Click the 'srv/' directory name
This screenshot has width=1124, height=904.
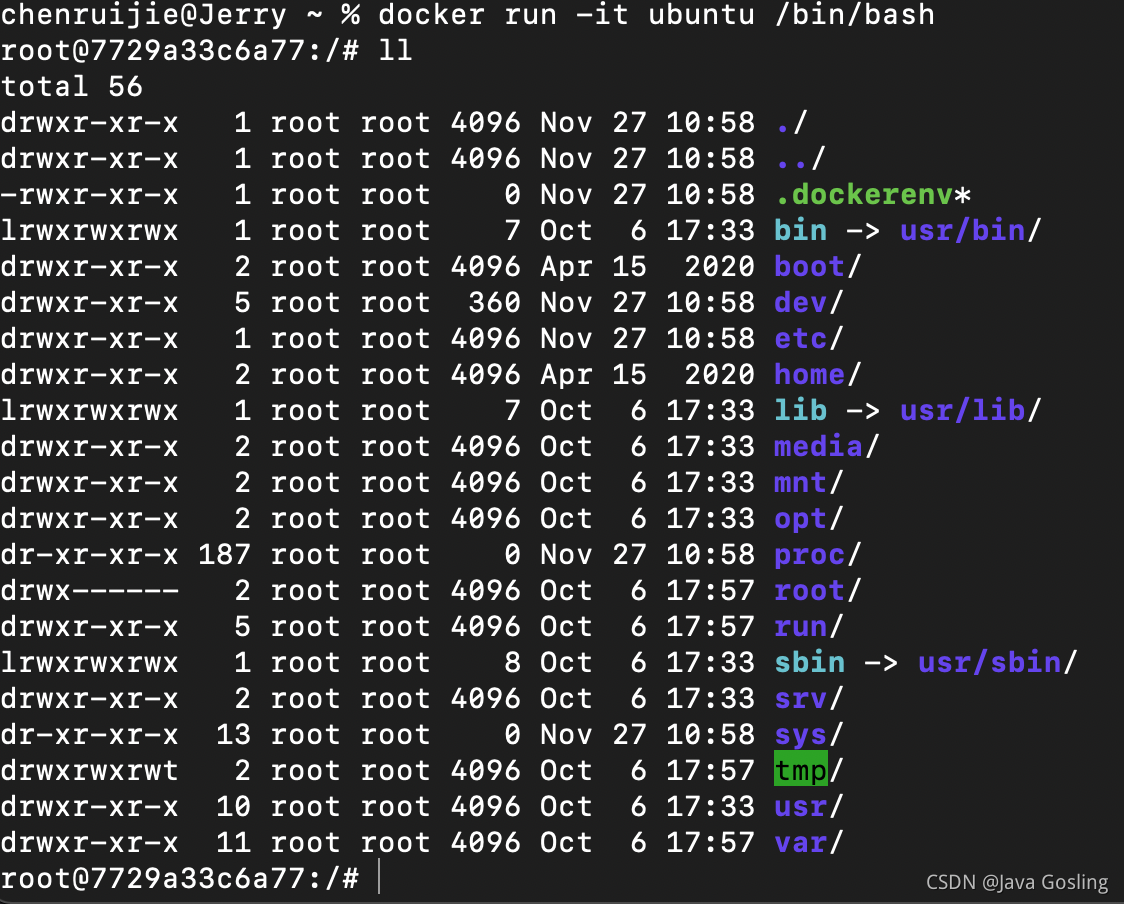(809, 698)
